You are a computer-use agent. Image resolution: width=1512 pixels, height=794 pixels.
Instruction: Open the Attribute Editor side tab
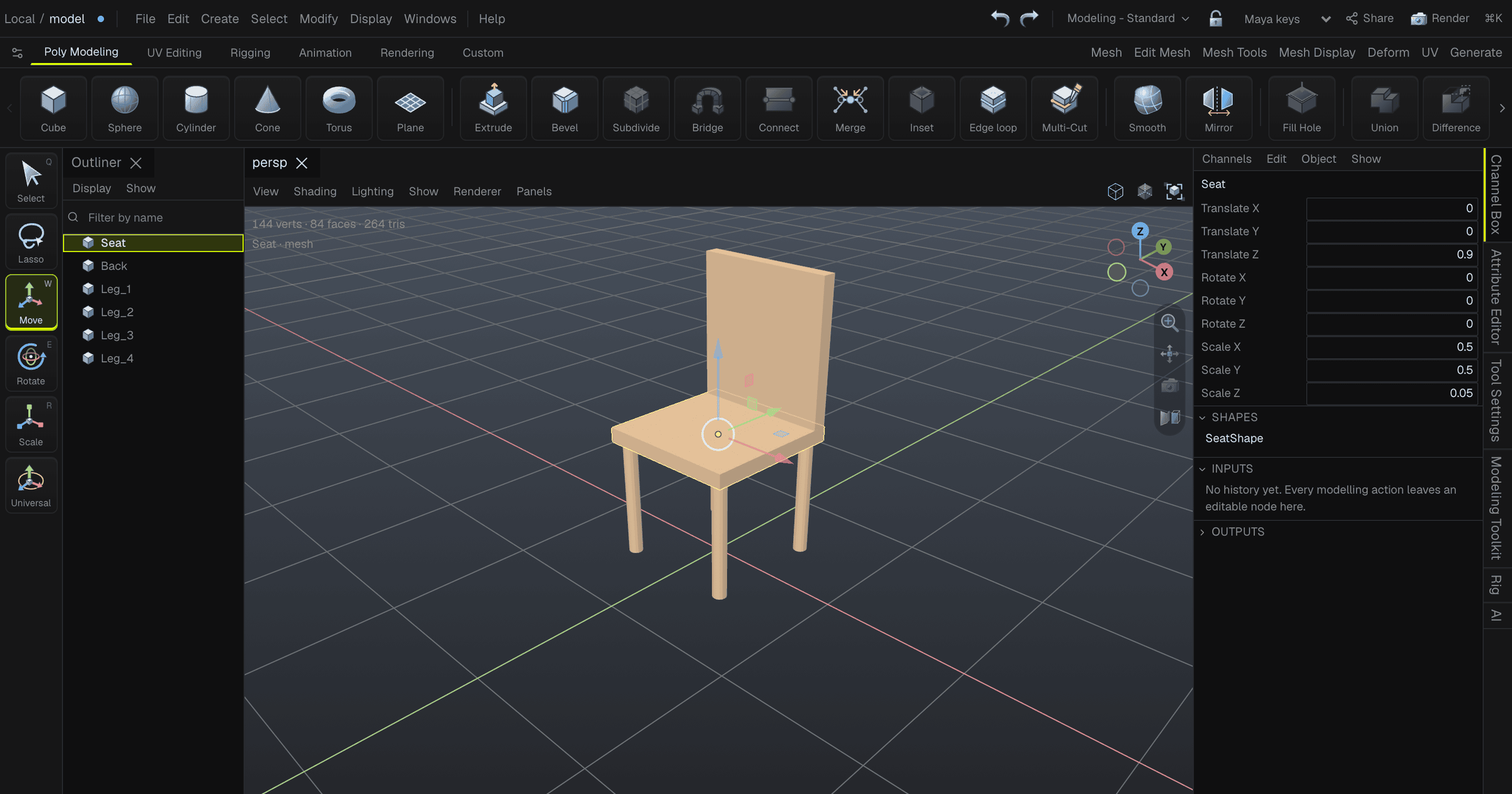coord(1496,297)
